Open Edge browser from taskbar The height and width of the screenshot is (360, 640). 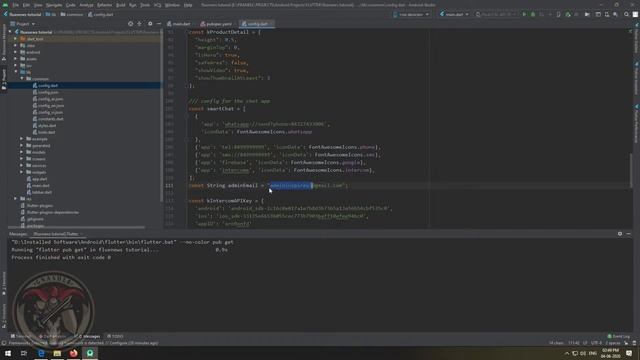[x=41, y=353]
